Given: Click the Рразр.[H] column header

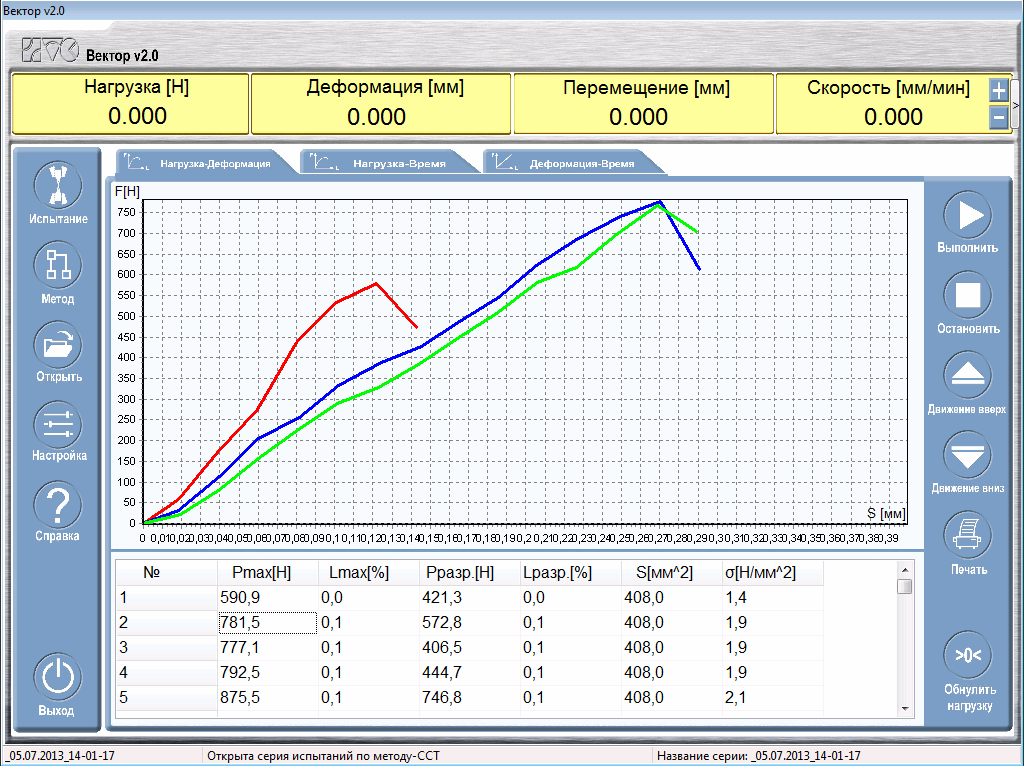Looking at the screenshot, I should click(x=470, y=573).
